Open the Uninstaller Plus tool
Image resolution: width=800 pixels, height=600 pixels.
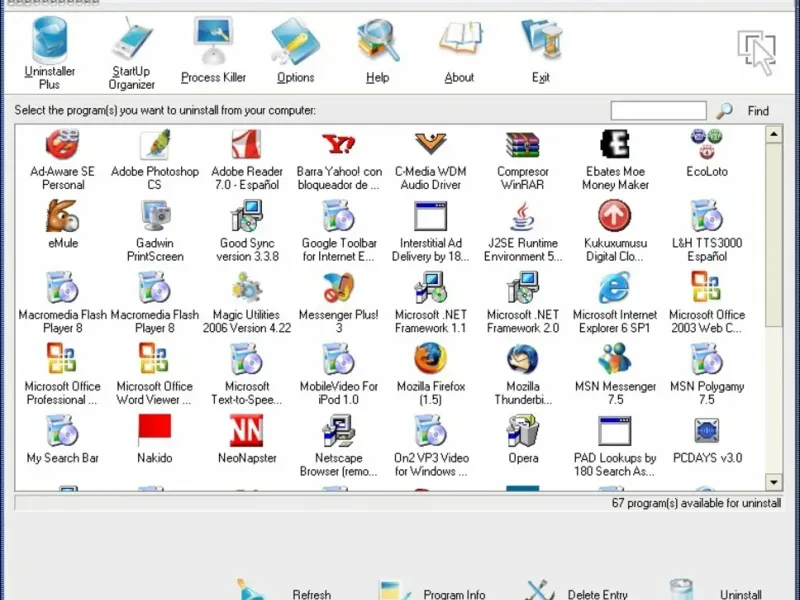point(49,53)
